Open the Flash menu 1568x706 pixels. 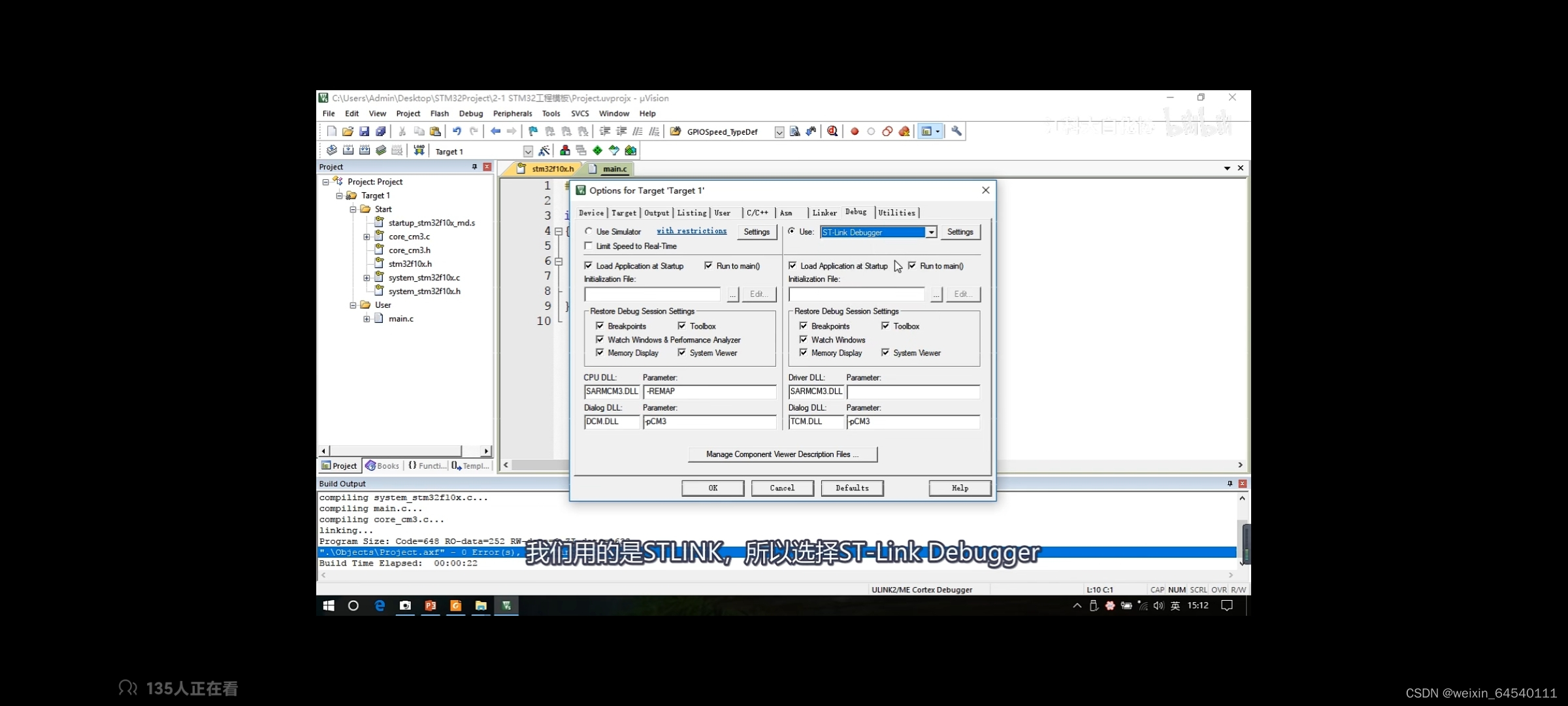[x=439, y=113]
